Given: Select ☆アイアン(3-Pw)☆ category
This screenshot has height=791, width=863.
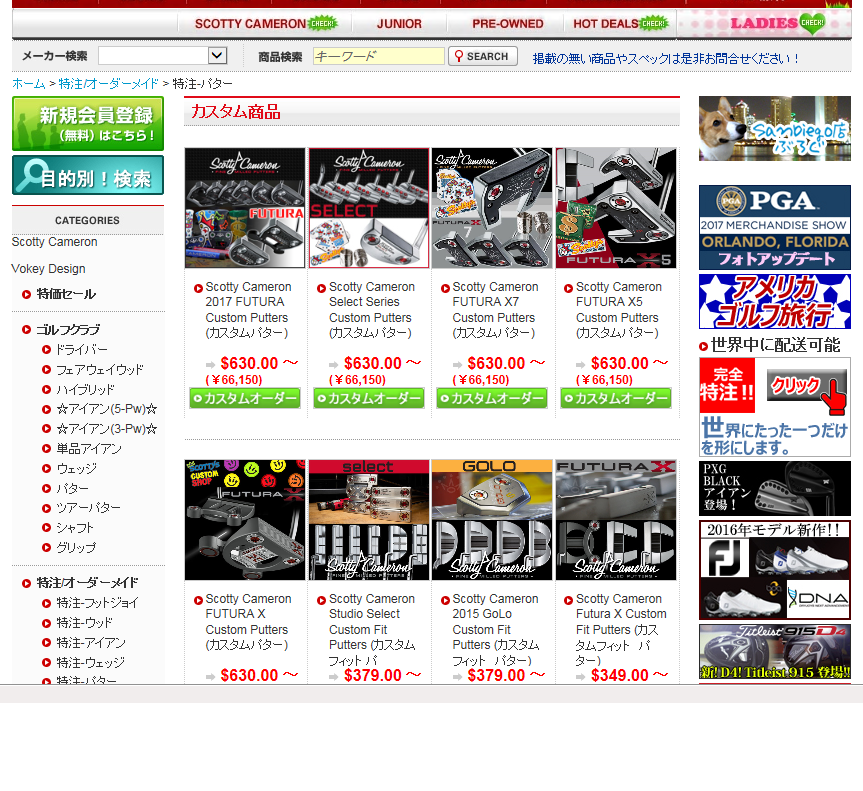Looking at the screenshot, I should pyautogui.click(x=106, y=429).
